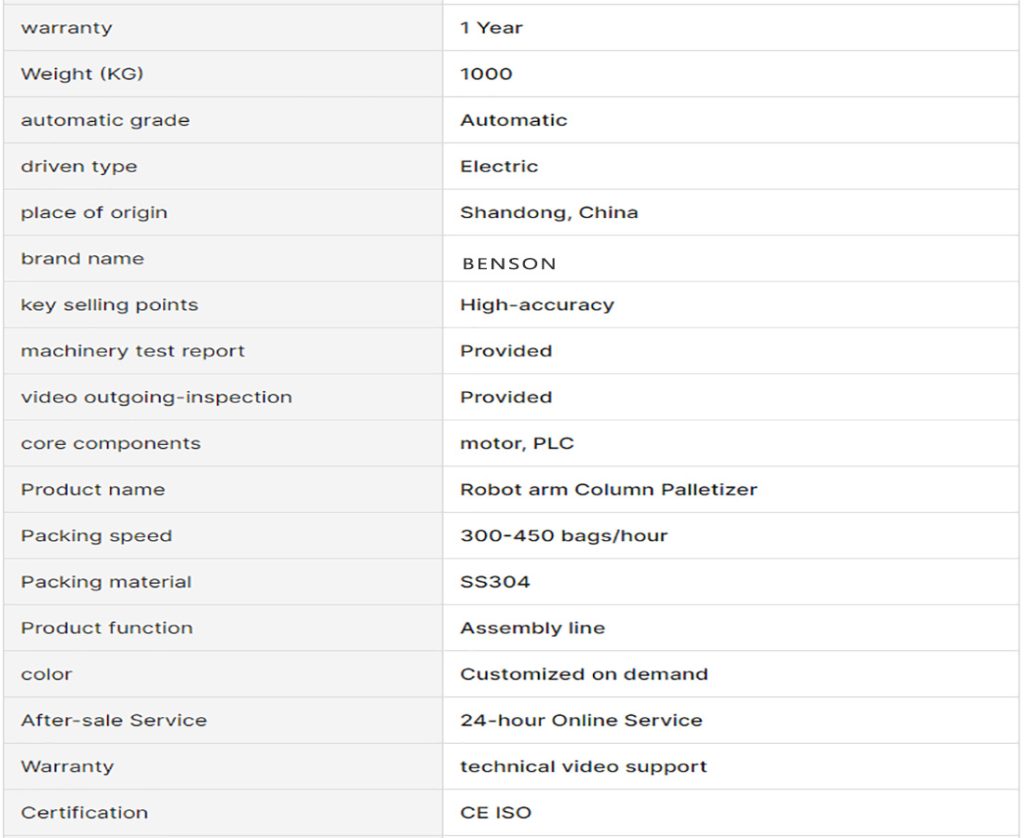Select the "video outgoing-inspection" label
Viewport: 1024px width, 838px height.
click(x=156, y=397)
